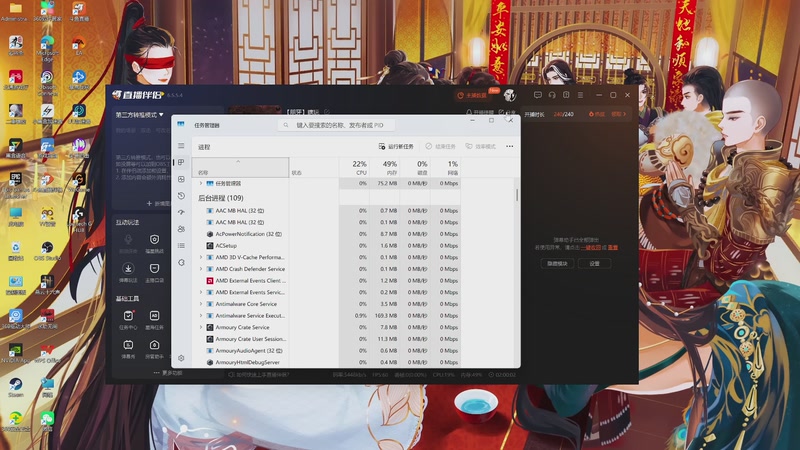Open 任务中心 tool in 直播伴侣 基础工具
The image size is (800, 450).
point(128,320)
